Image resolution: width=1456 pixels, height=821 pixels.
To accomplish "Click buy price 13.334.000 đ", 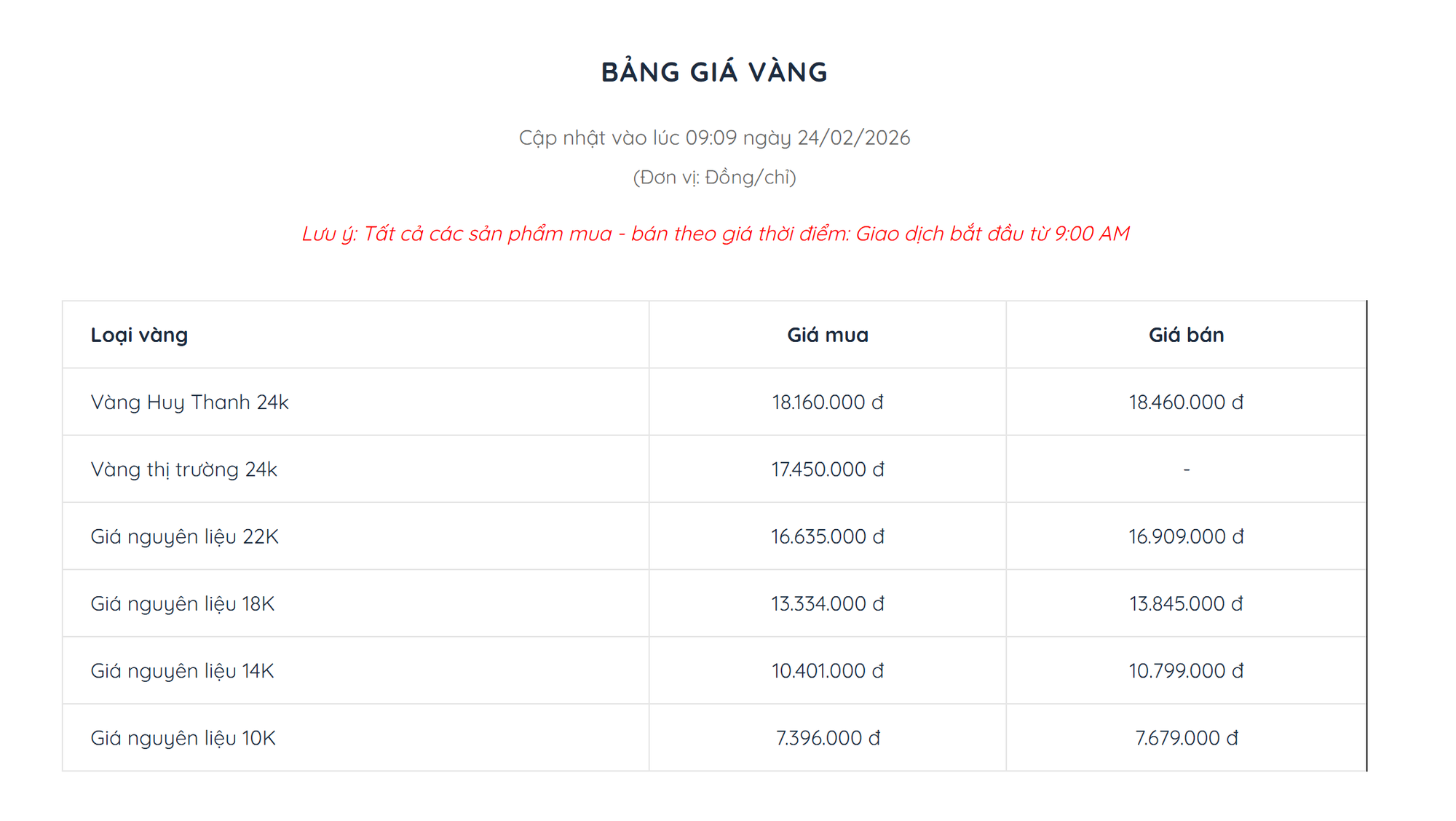I will pyautogui.click(x=827, y=603).
